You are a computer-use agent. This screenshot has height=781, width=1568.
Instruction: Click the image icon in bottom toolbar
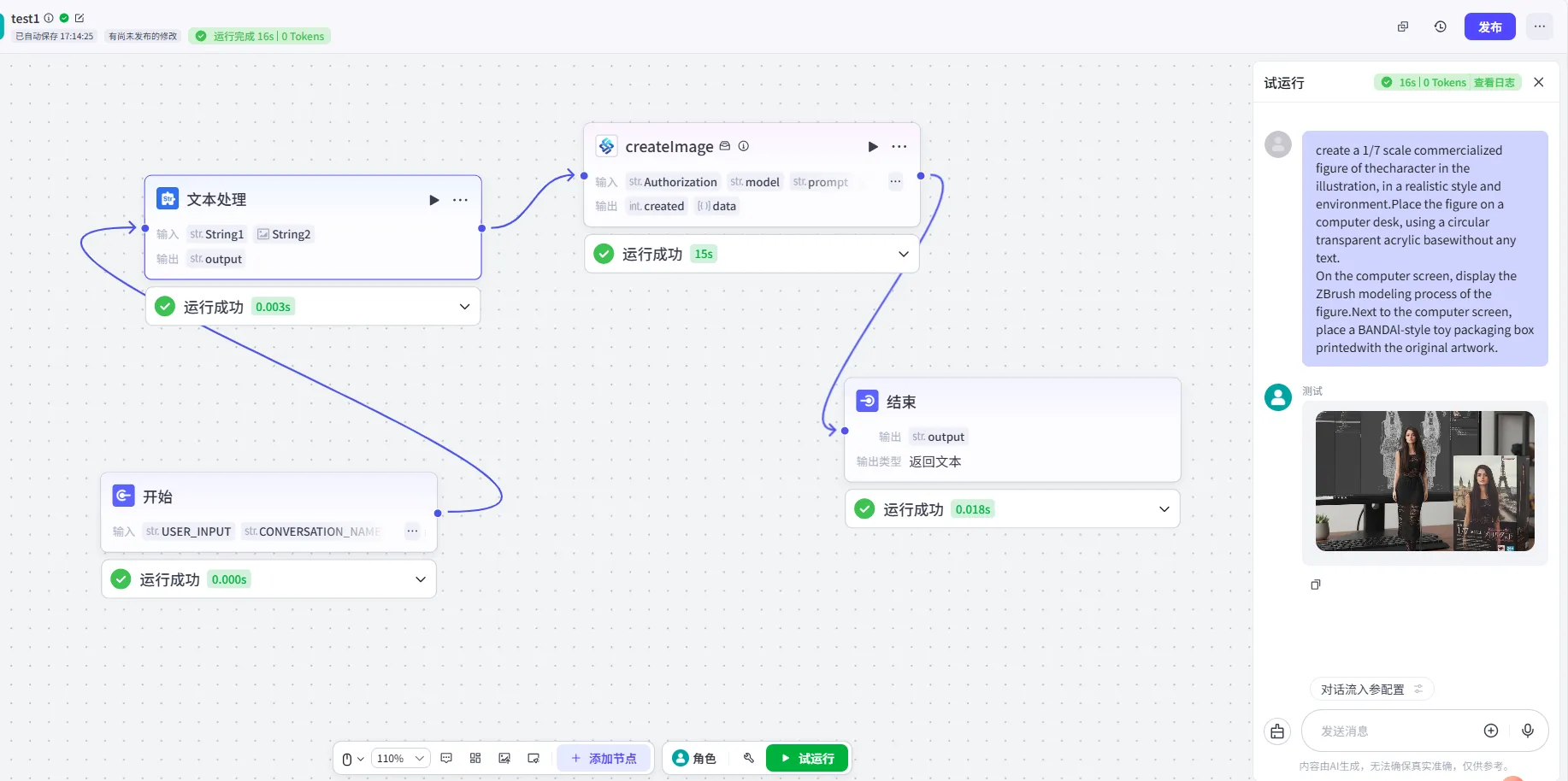pos(504,758)
